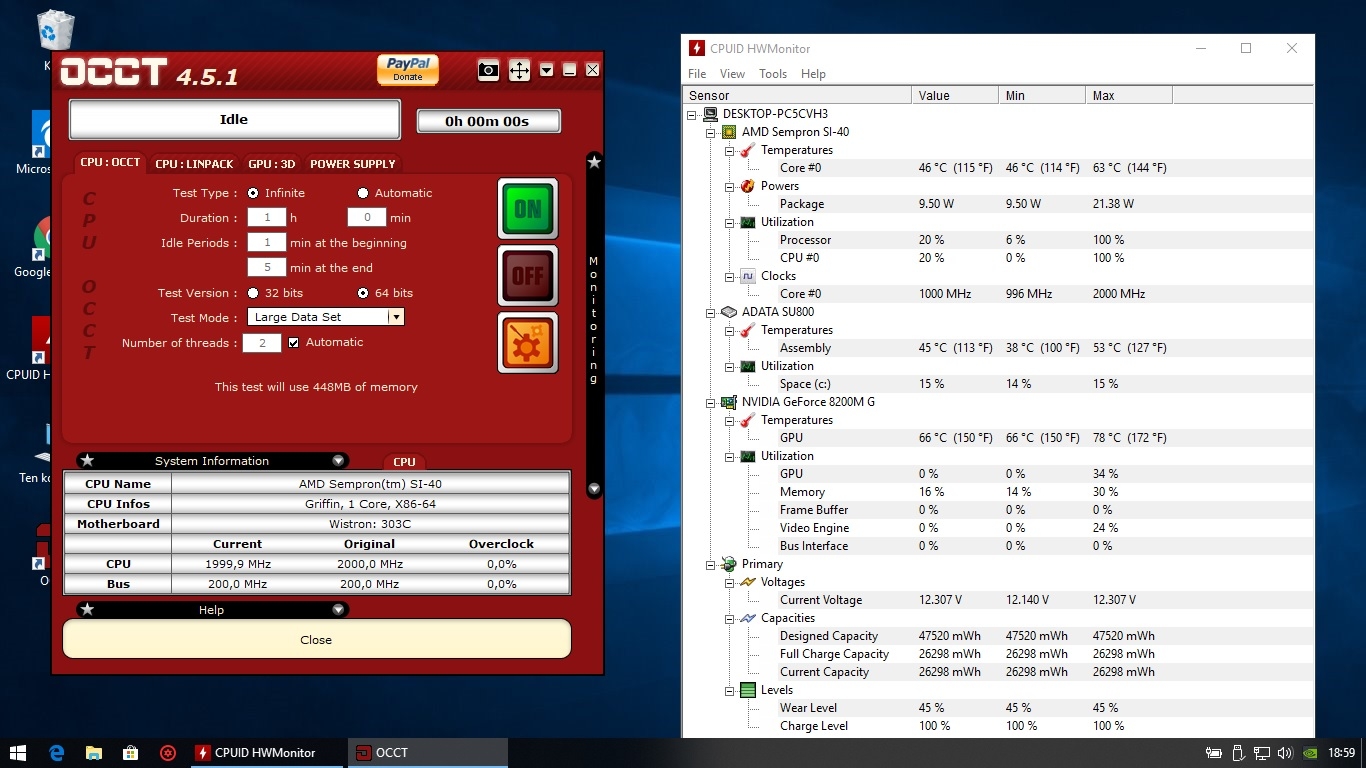Screen dimensions: 1366x768
Task: Open the NVIDIA tray icon
Action: pyautogui.click(x=1310, y=753)
